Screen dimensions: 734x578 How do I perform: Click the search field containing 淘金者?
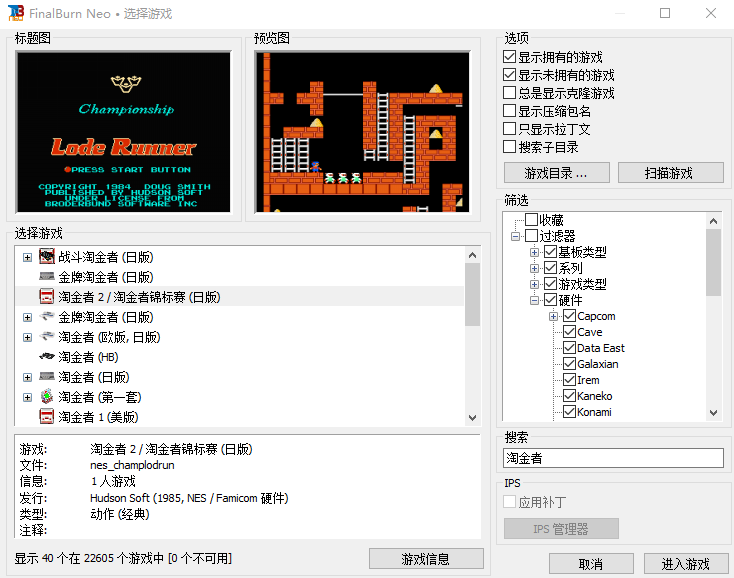[613, 458]
